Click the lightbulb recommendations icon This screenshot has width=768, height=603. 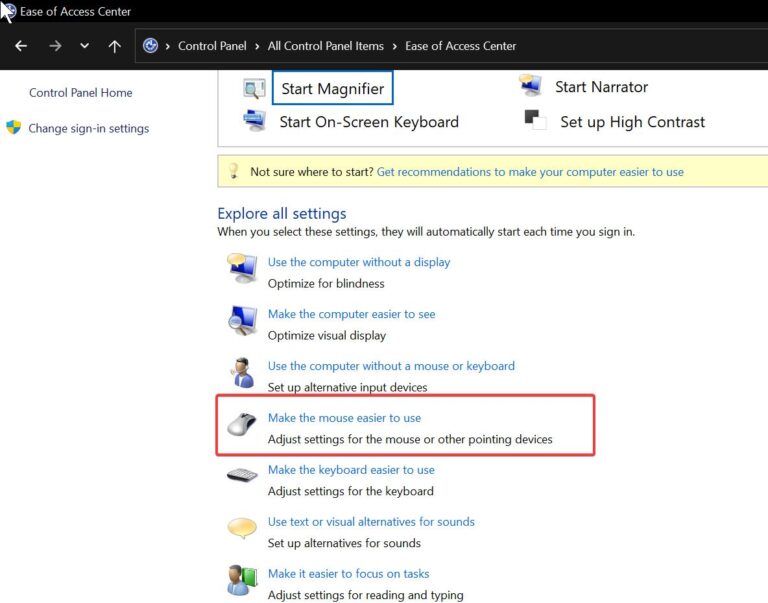tap(234, 171)
